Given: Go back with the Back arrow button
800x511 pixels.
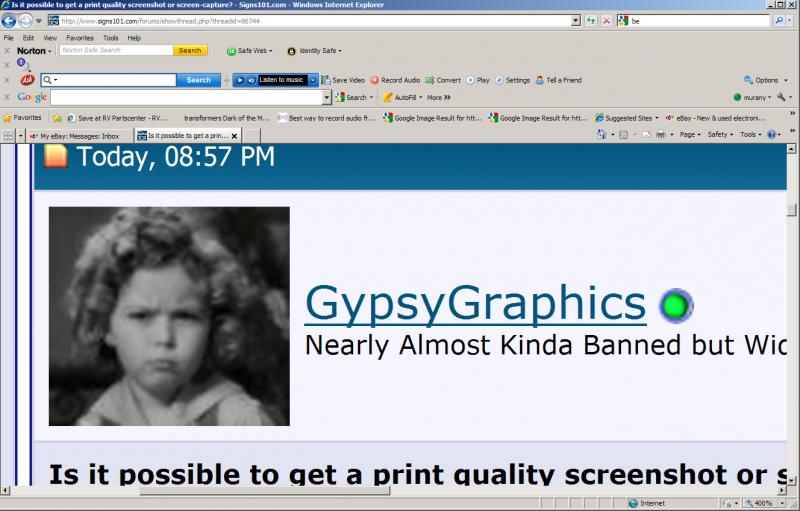Looking at the screenshot, I should [9, 21].
